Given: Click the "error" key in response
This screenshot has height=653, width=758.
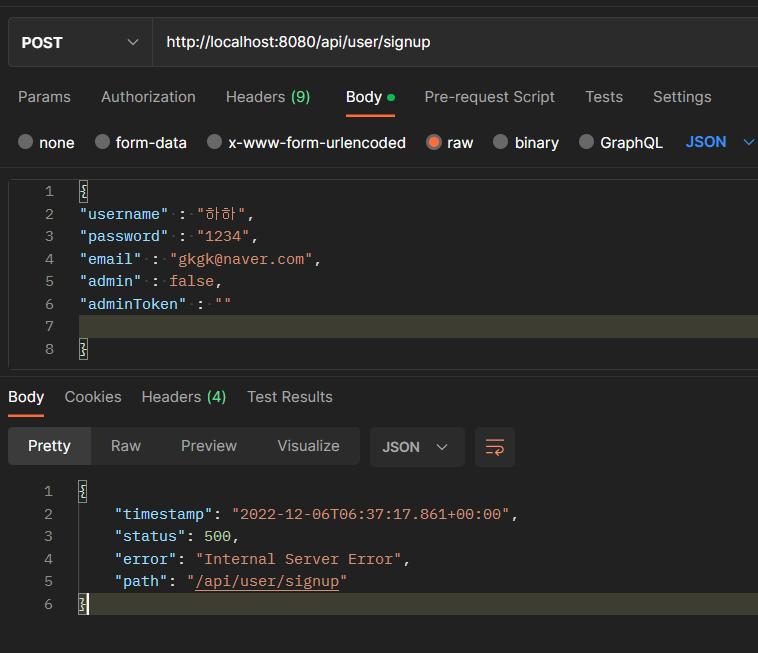Looking at the screenshot, I should (x=146, y=560).
